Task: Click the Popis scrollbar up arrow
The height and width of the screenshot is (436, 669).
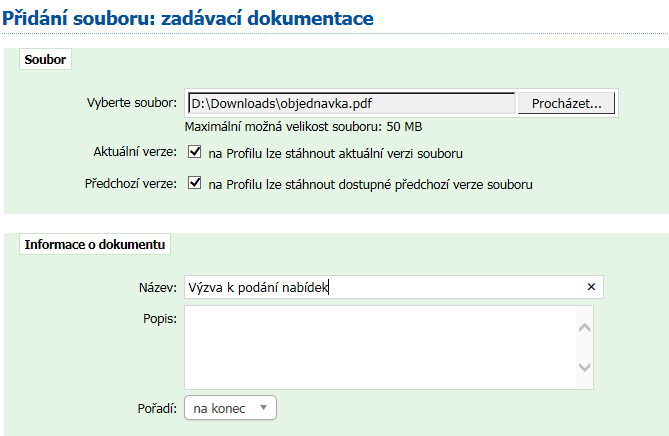Action: pyautogui.click(x=585, y=328)
